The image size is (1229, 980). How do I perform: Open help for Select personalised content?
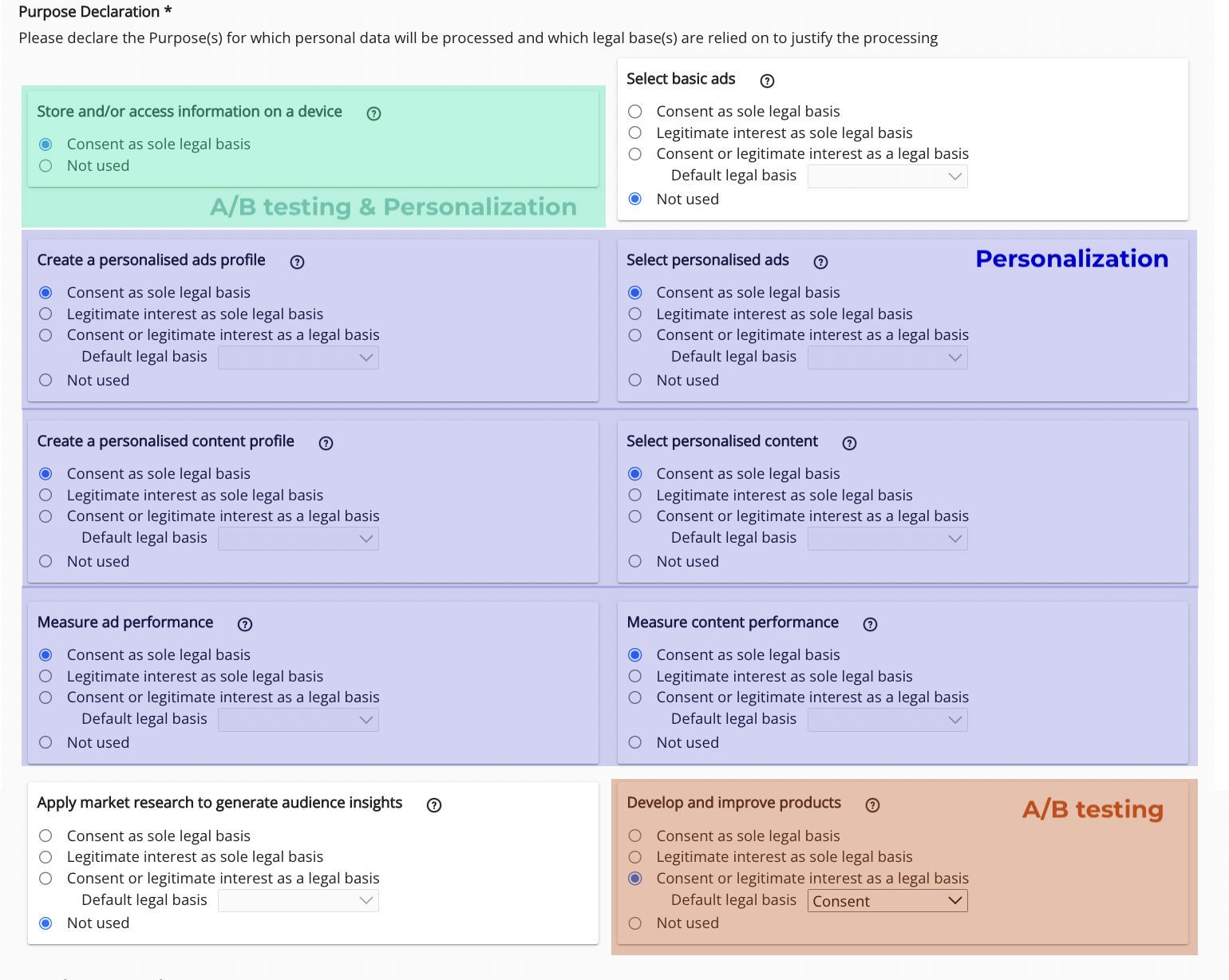coord(849,443)
